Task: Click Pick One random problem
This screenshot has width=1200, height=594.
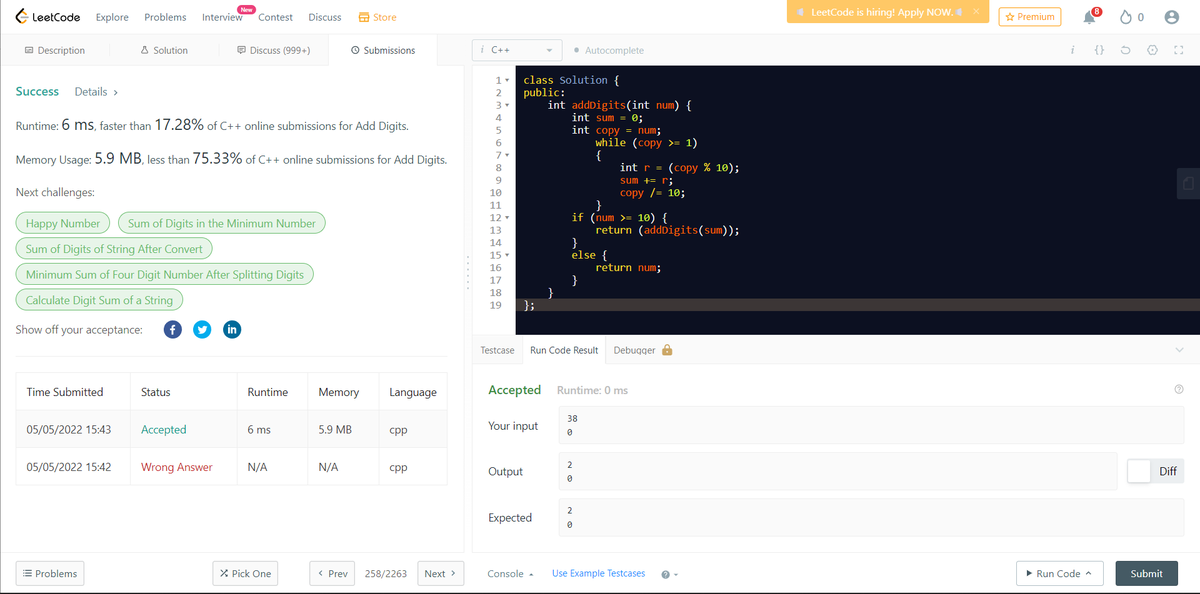Action: coord(246,573)
